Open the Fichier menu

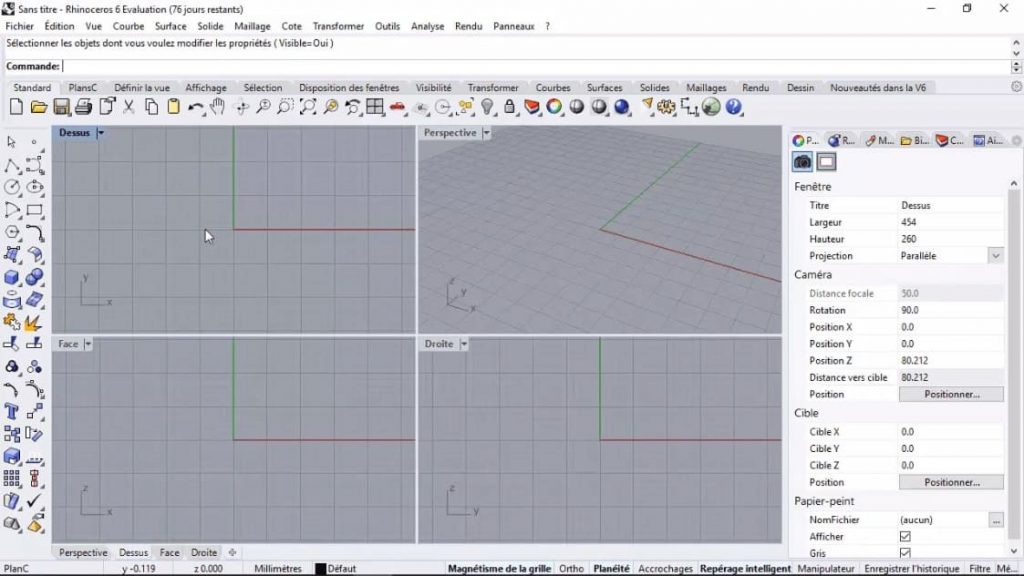coord(18,26)
